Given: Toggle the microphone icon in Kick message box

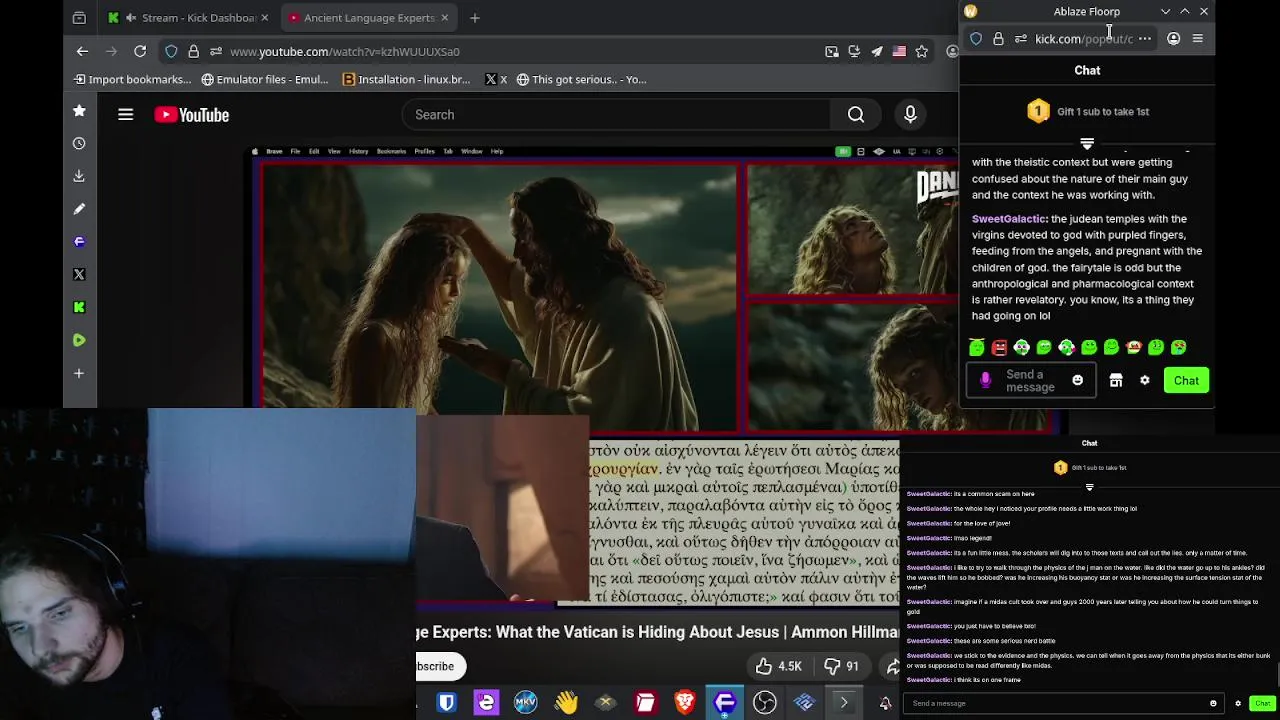Looking at the screenshot, I should pyautogui.click(x=985, y=380).
